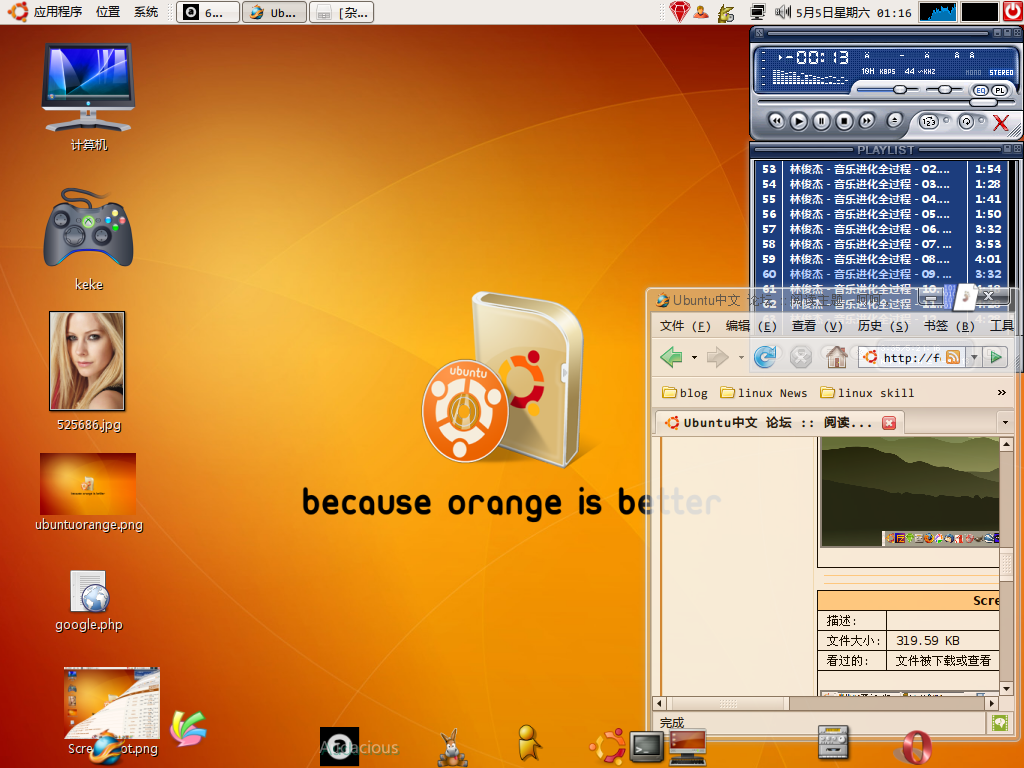Open the blog bookmarks folder

[685, 392]
